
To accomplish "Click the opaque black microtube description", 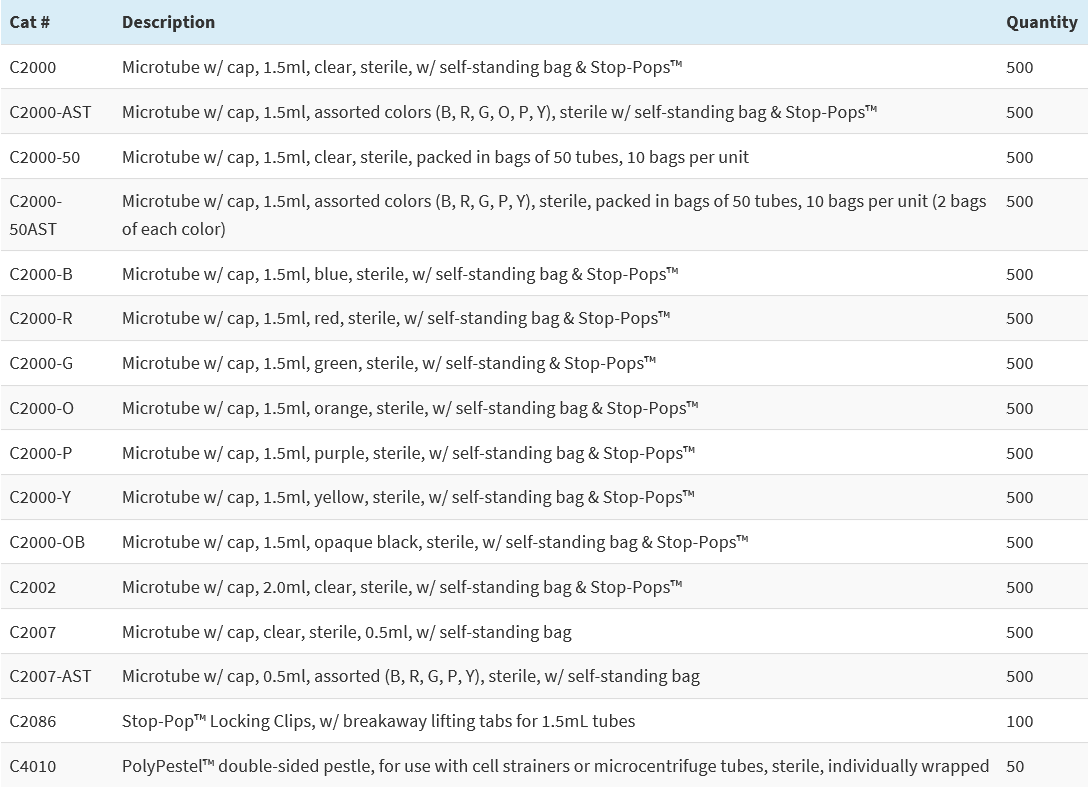I will pos(435,542).
